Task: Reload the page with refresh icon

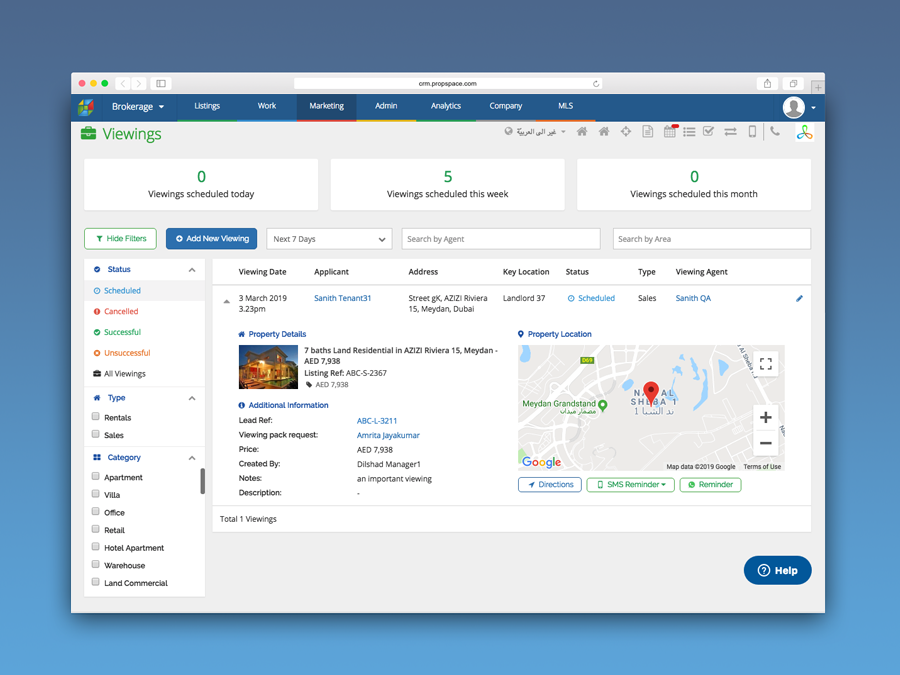Action: coord(596,84)
